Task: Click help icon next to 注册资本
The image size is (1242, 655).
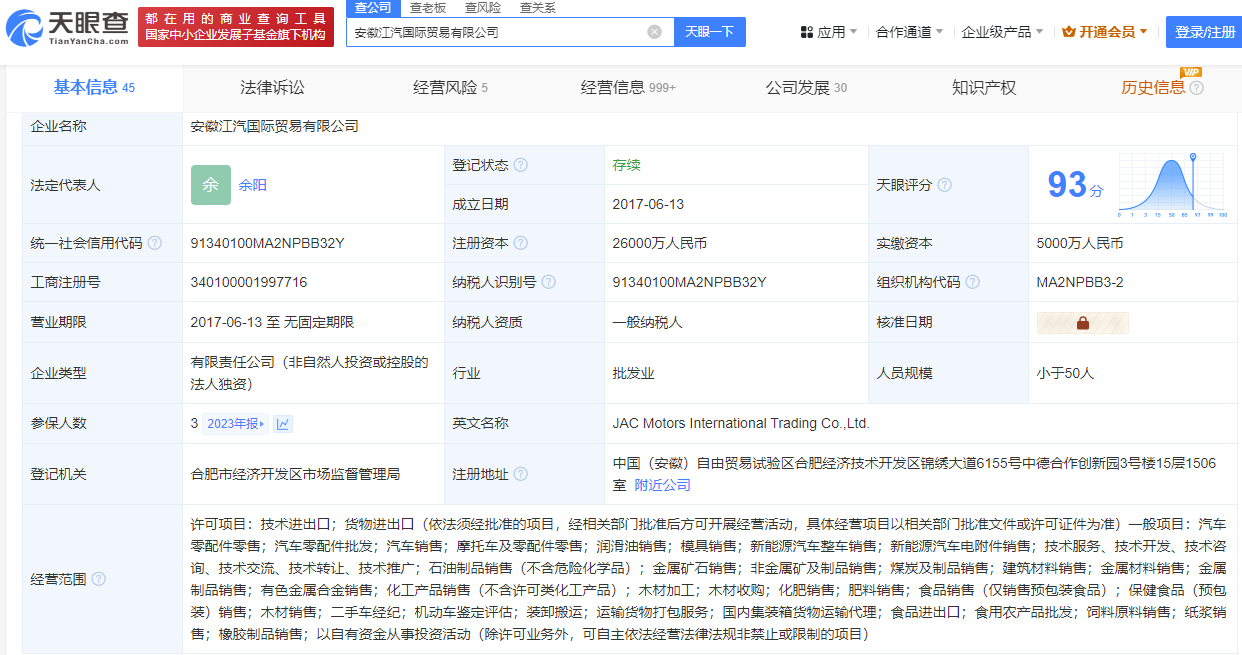Action: (521, 243)
